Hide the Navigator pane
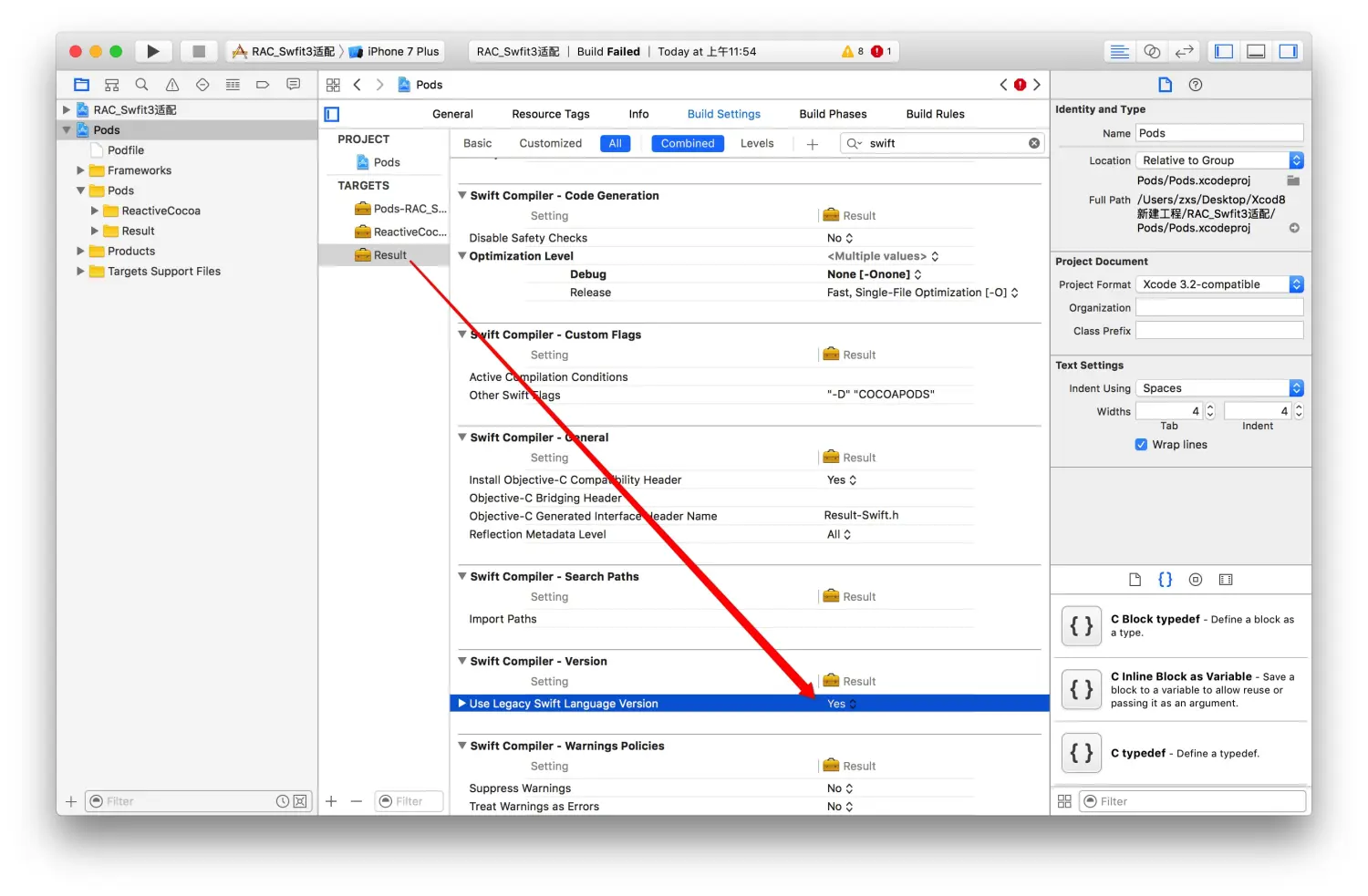Viewport: 1368px width, 896px height. pos(1224,51)
